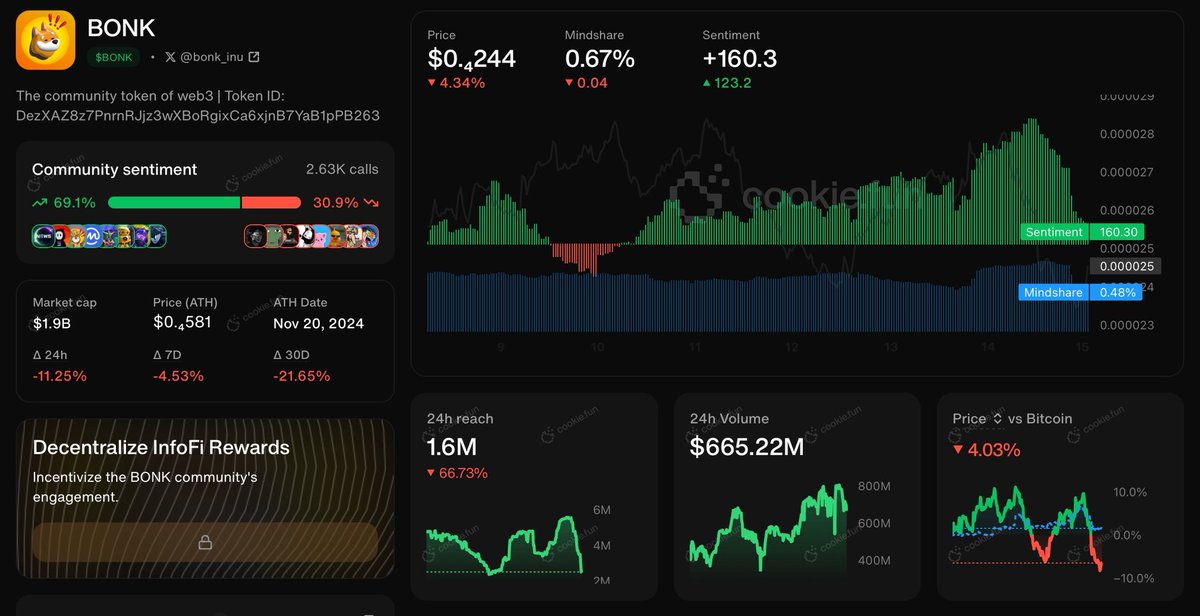Click the green bullish part of sentiment bar
The height and width of the screenshot is (616, 1200).
pos(174,202)
